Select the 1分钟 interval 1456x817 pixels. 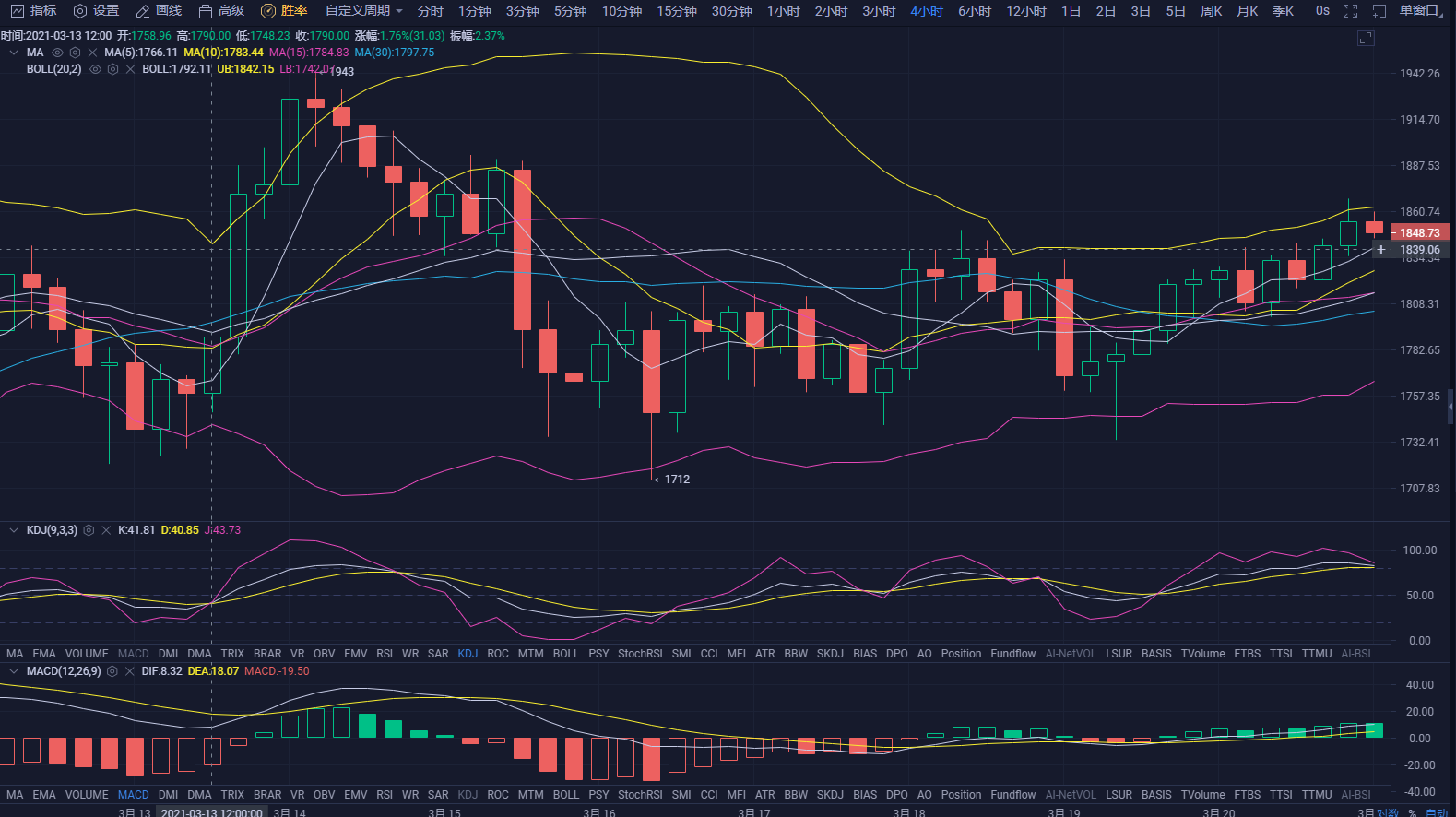[475, 11]
